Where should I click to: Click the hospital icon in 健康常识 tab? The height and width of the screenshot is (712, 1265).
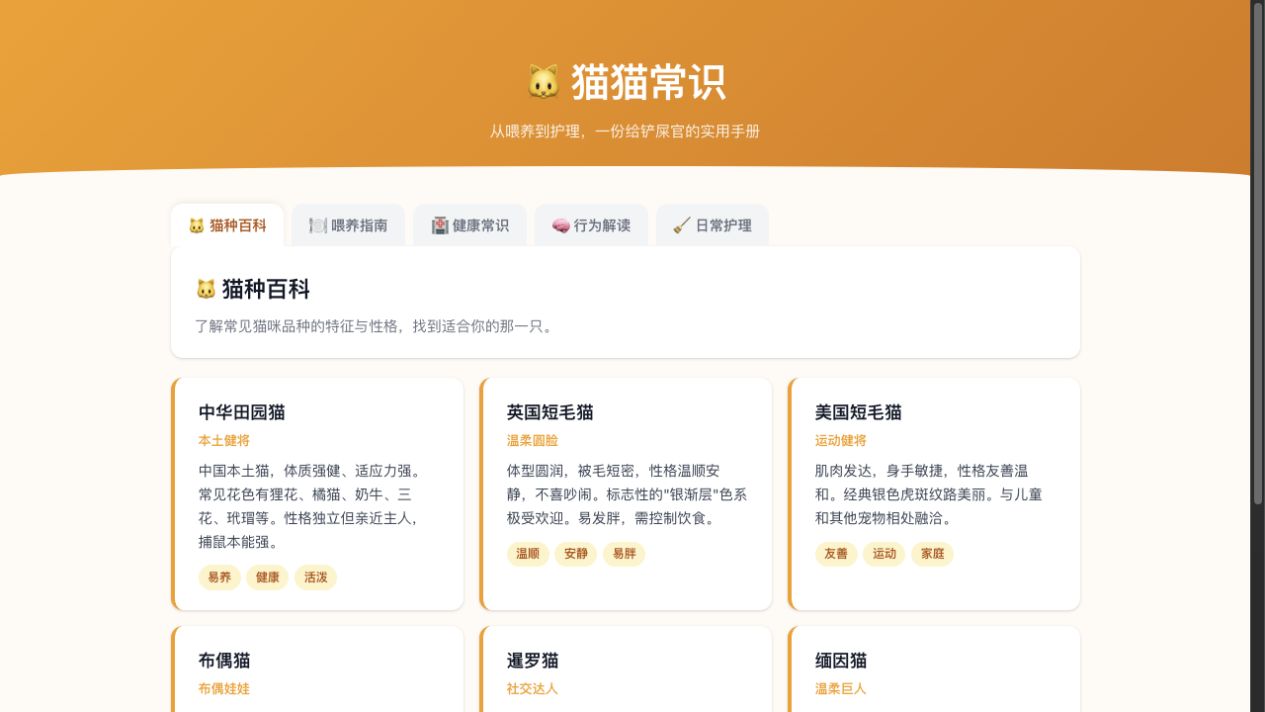point(440,226)
